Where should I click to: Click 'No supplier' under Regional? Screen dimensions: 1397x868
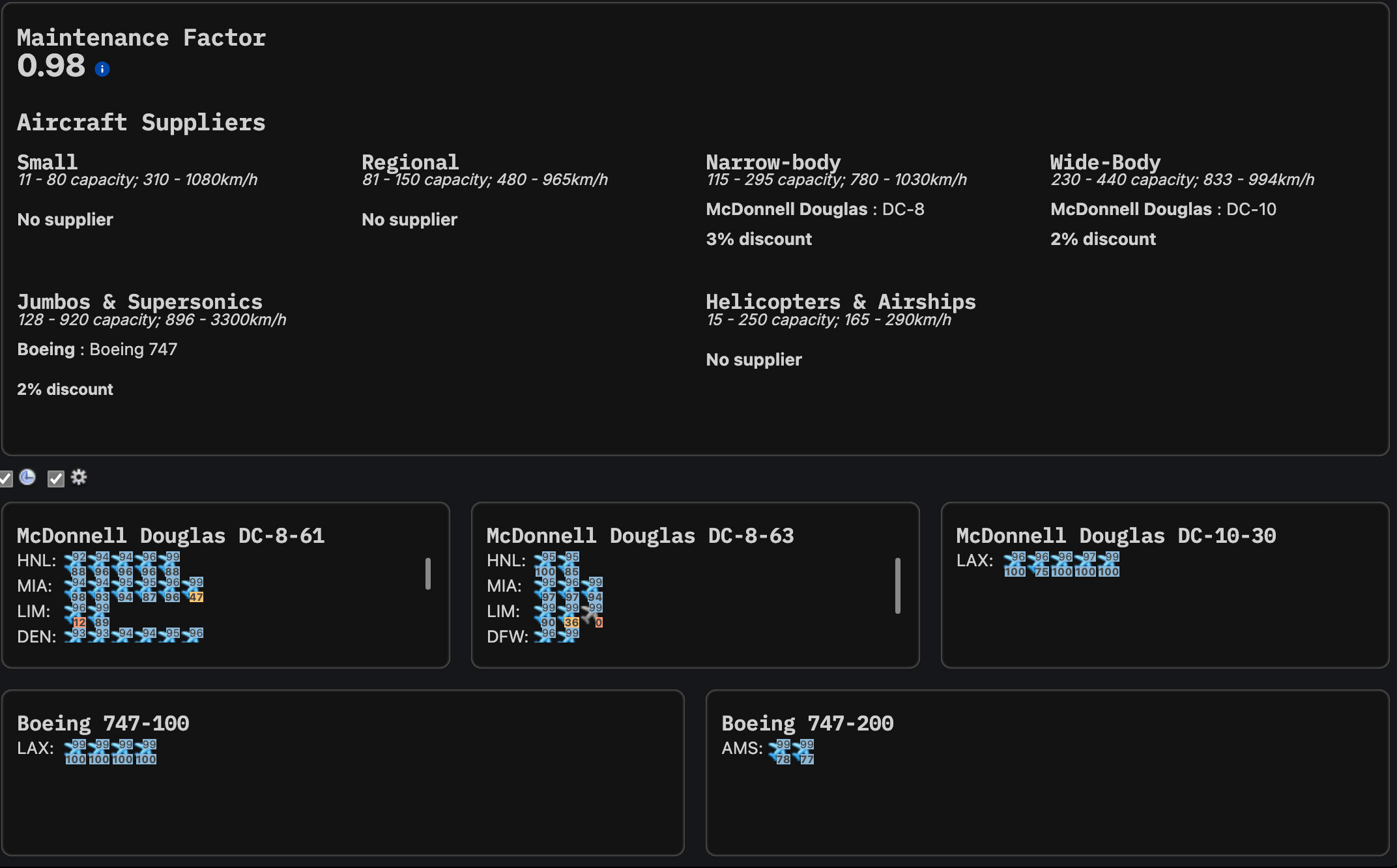[410, 220]
